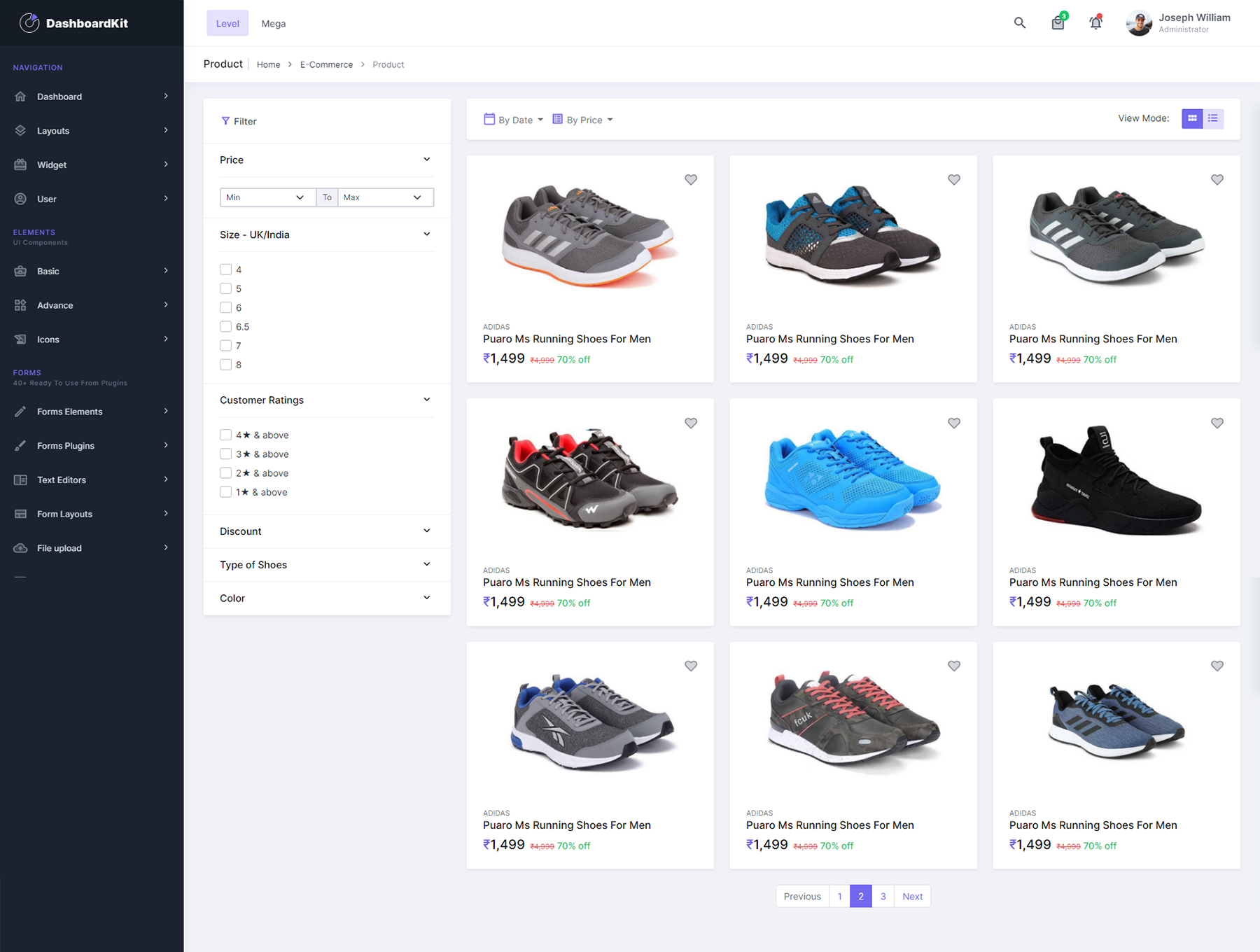Favorite the black sock sneaker with heart
Screen dimensions: 1260x952
pyautogui.click(x=1217, y=423)
